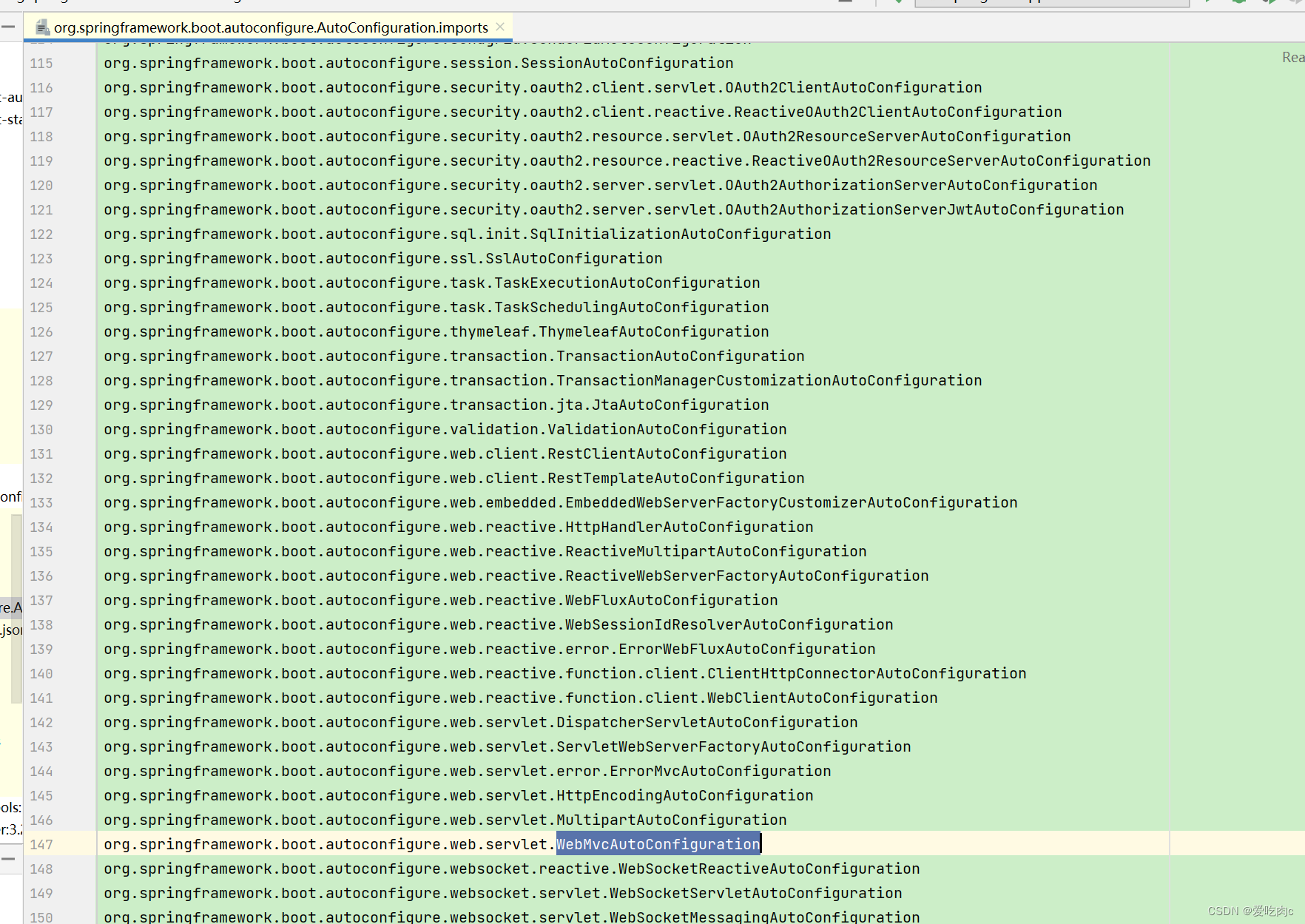Click the line ending in WebSocketServletAutoConfiguration
The width and height of the screenshot is (1305, 924).
[x=503, y=893]
